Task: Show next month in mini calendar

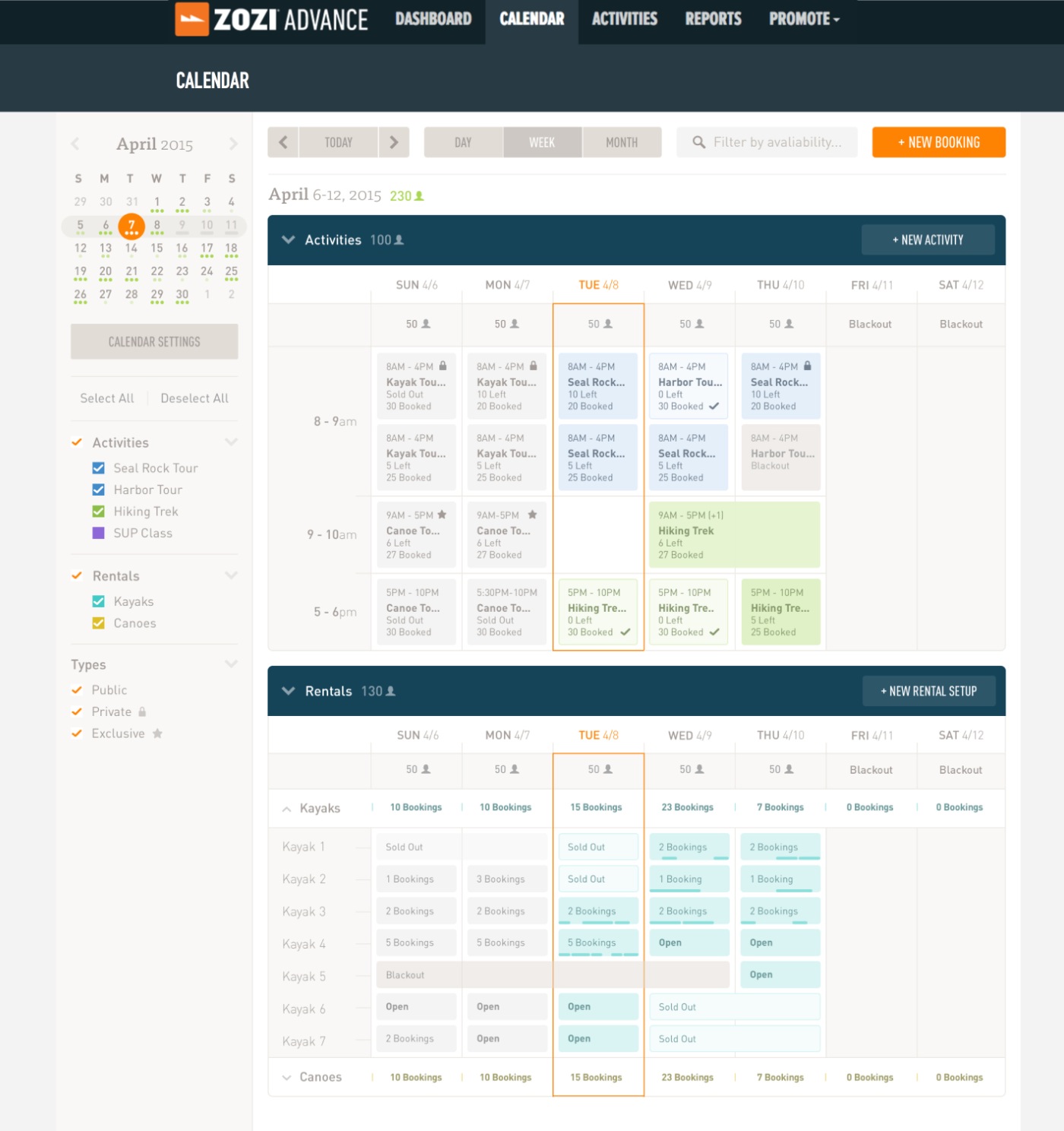Action: pyautogui.click(x=233, y=144)
